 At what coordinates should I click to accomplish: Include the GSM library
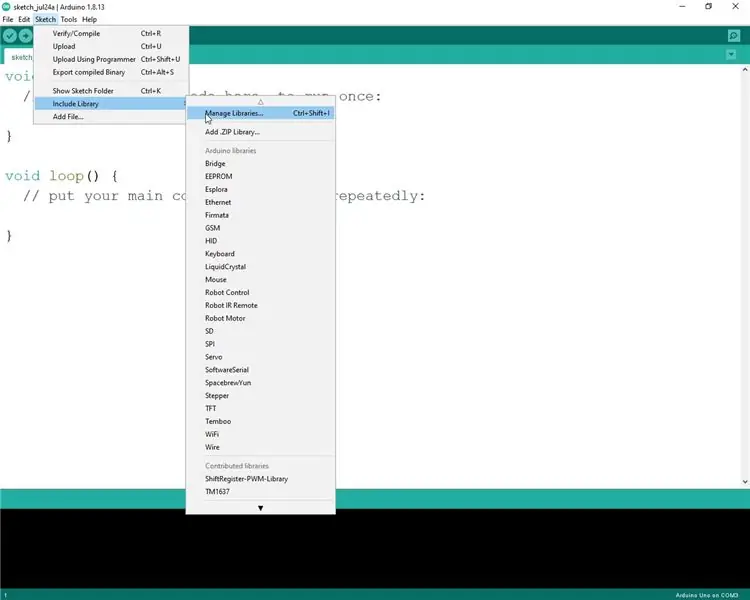[x=260, y=228]
